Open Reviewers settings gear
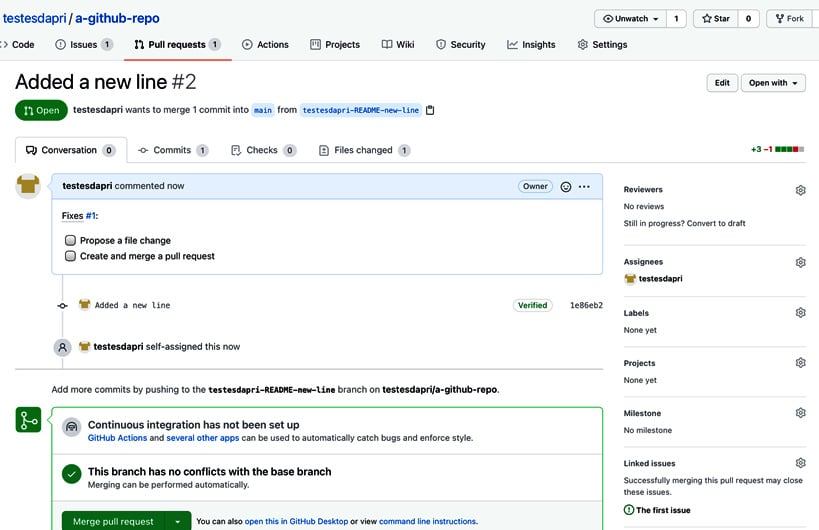 800,190
